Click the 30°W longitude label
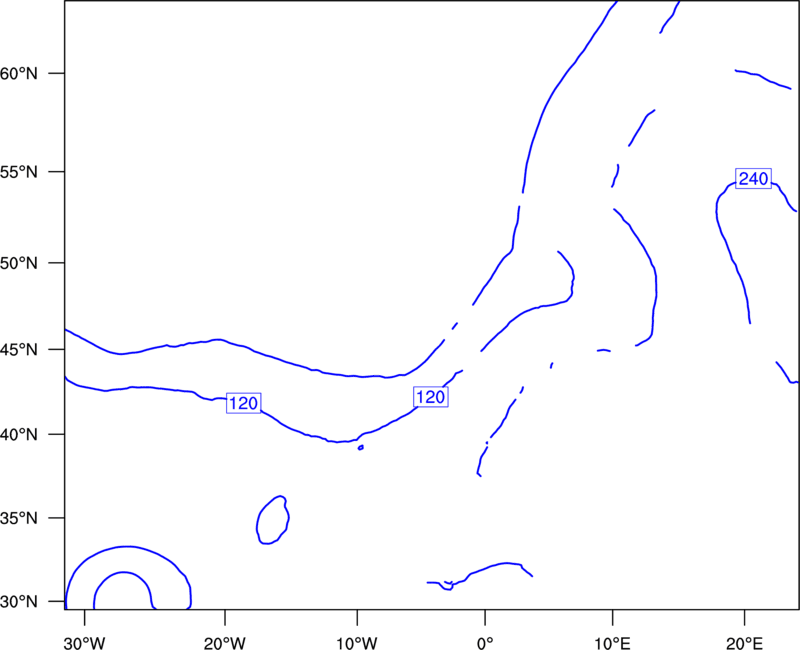800x650 pixels. point(85,643)
